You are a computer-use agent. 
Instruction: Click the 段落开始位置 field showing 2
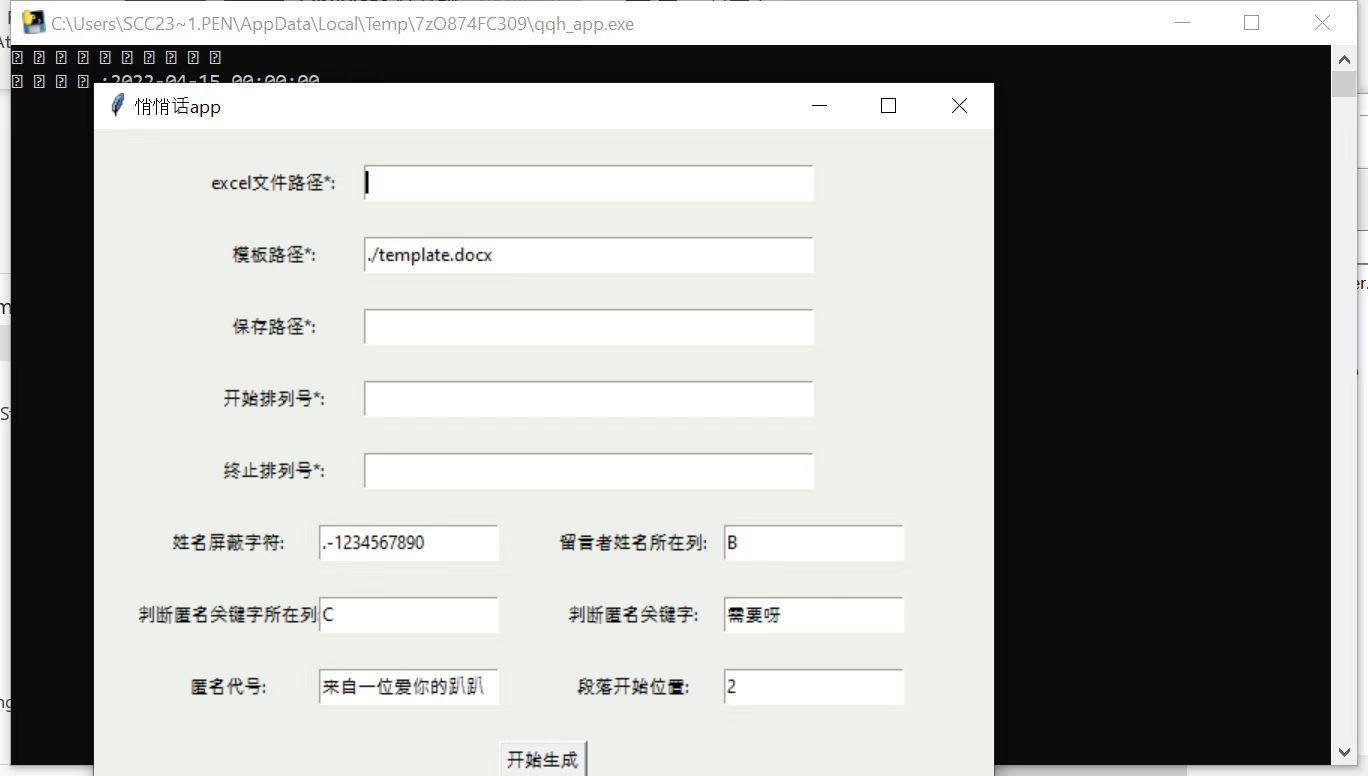click(x=814, y=687)
